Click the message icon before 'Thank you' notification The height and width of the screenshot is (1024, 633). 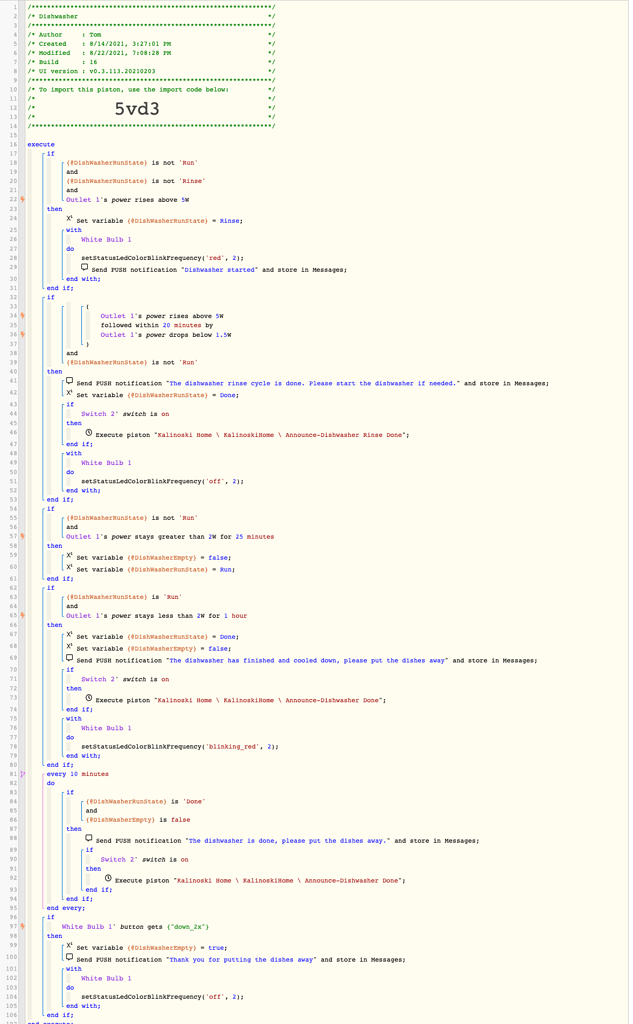[69, 957]
